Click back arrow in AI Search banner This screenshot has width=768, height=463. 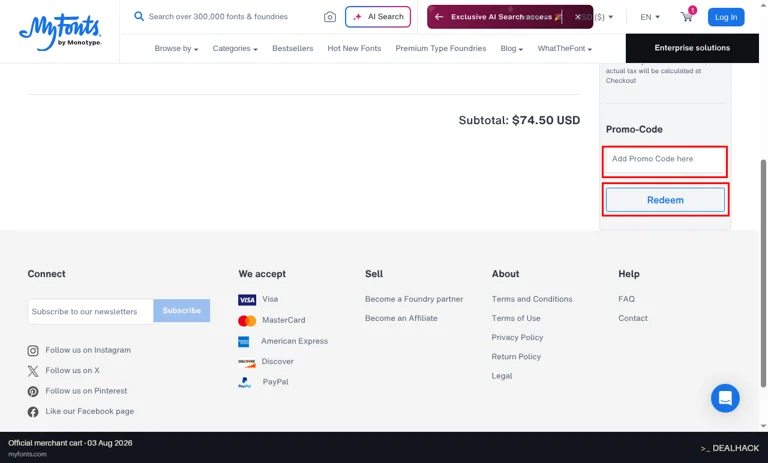tap(439, 17)
